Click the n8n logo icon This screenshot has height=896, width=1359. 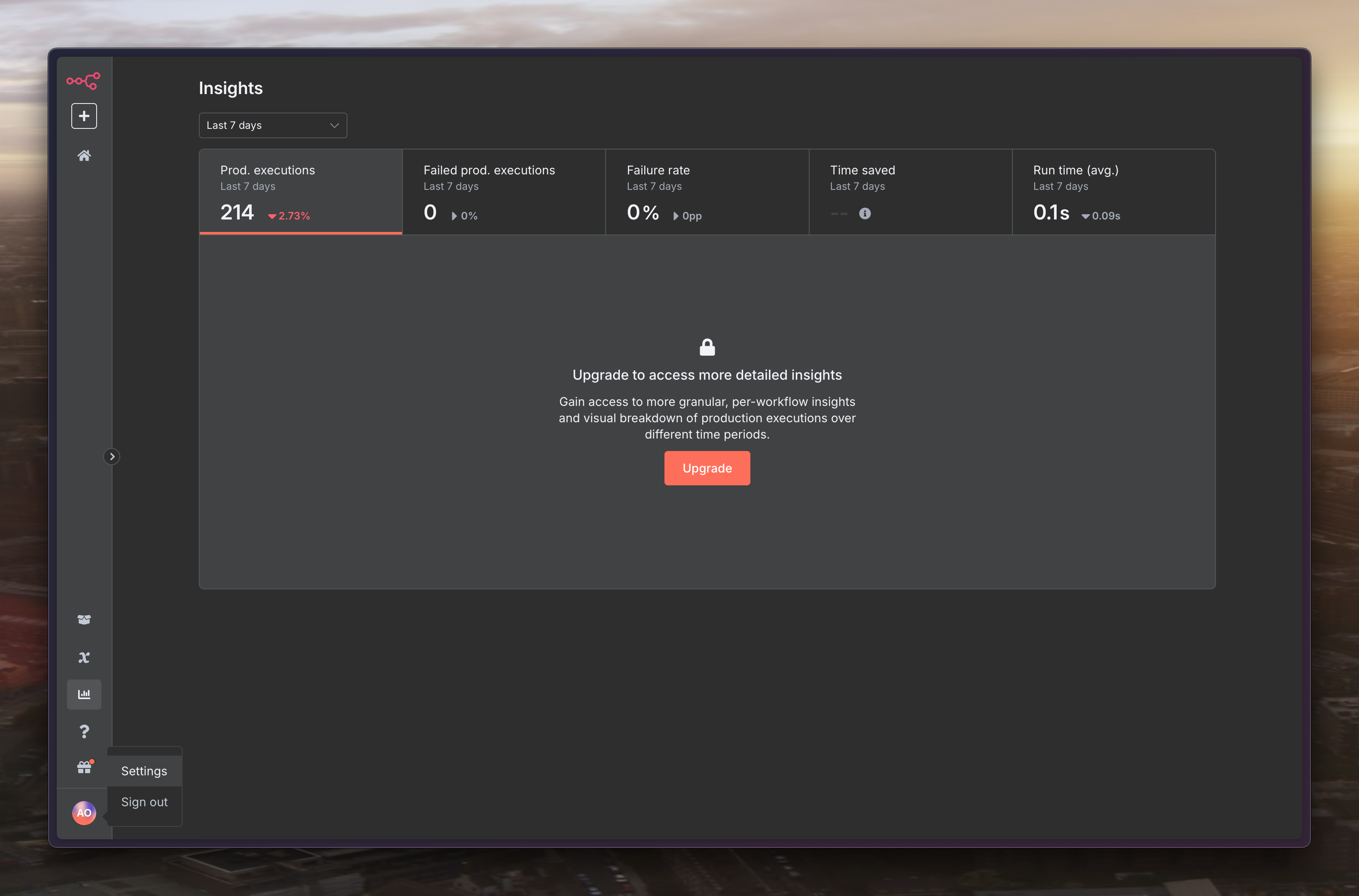coord(83,81)
